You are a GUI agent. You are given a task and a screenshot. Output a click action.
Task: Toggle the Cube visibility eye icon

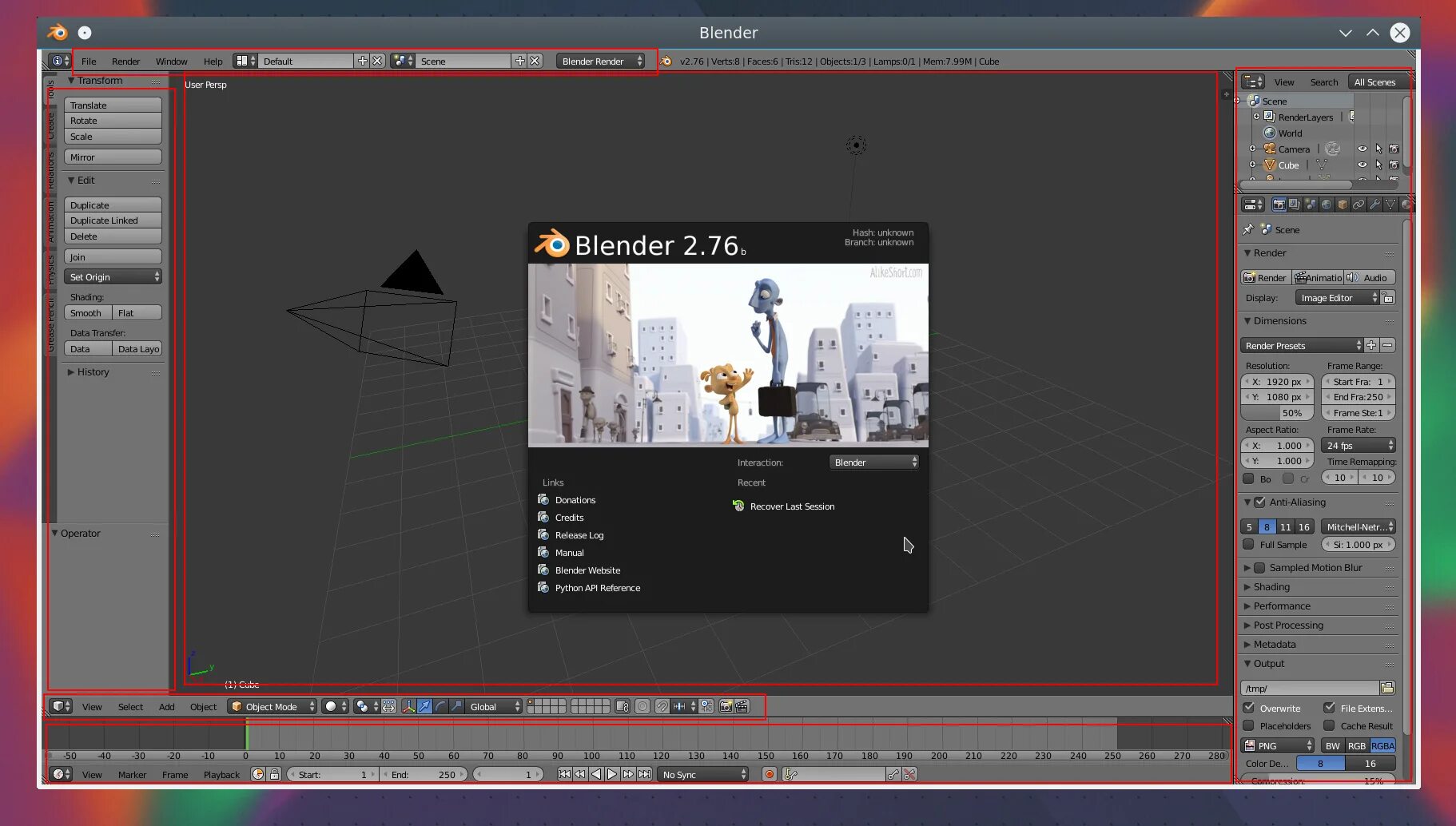coord(1363,165)
